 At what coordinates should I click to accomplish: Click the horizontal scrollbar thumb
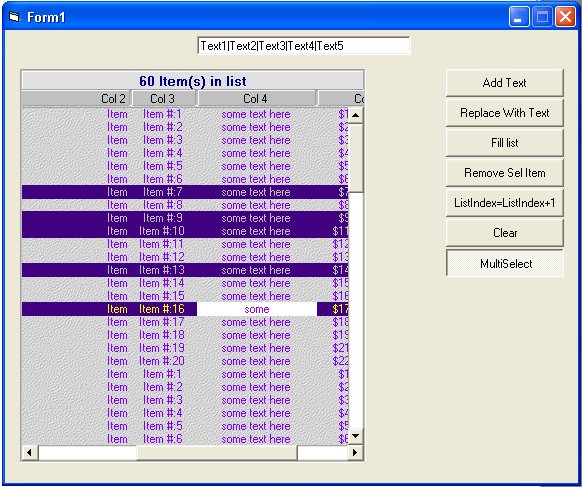point(217,452)
